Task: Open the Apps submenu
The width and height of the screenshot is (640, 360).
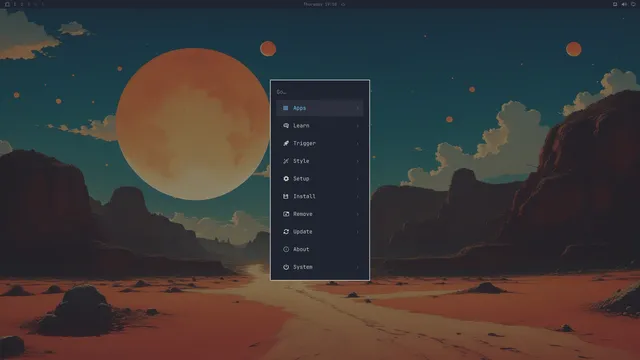Action: (x=320, y=108)
